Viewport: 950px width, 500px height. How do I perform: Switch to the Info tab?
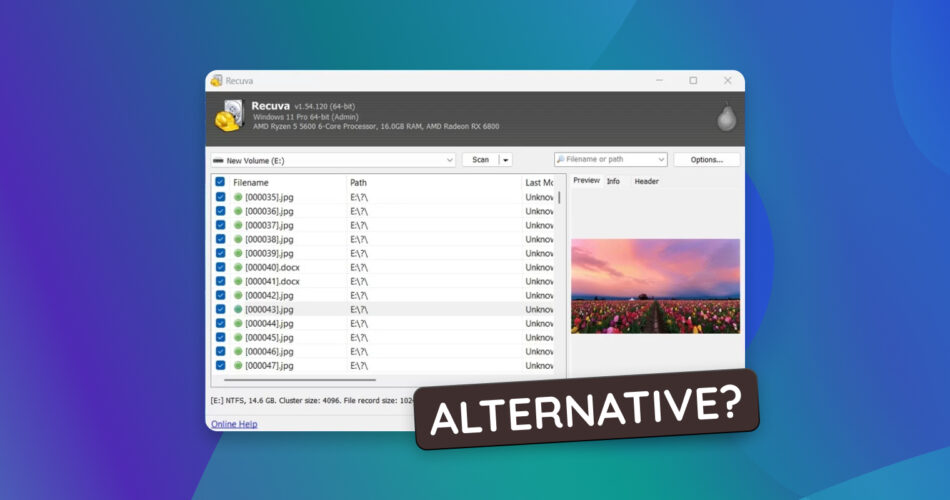(613, 181)
